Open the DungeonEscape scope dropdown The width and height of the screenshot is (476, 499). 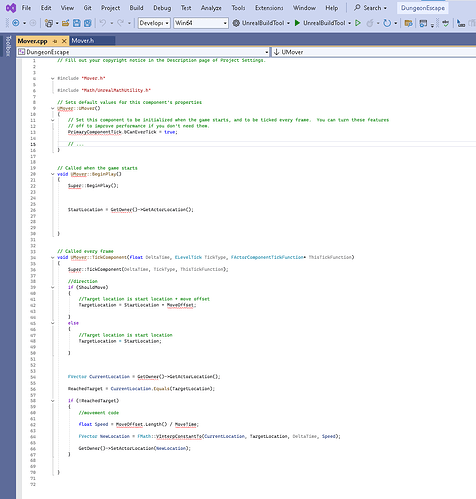[x=143, y=52]
